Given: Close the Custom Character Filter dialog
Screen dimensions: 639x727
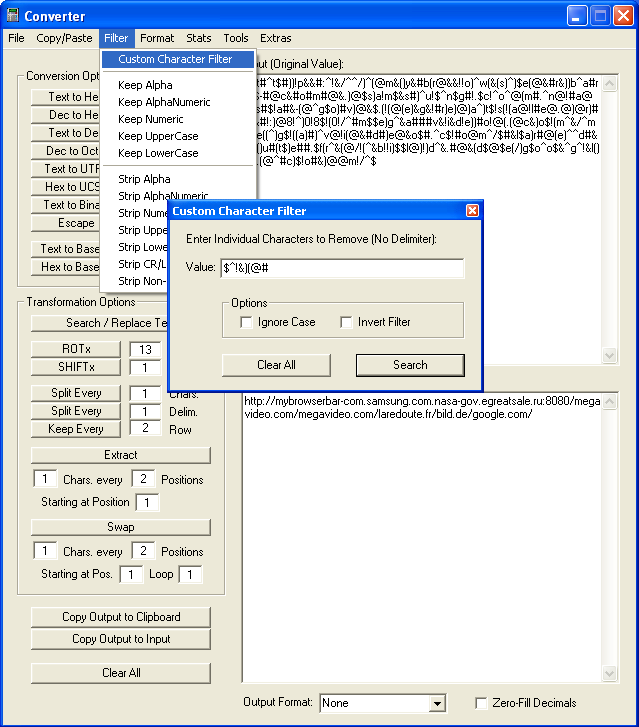Looking at the screenshot, I should coord(472,211).
